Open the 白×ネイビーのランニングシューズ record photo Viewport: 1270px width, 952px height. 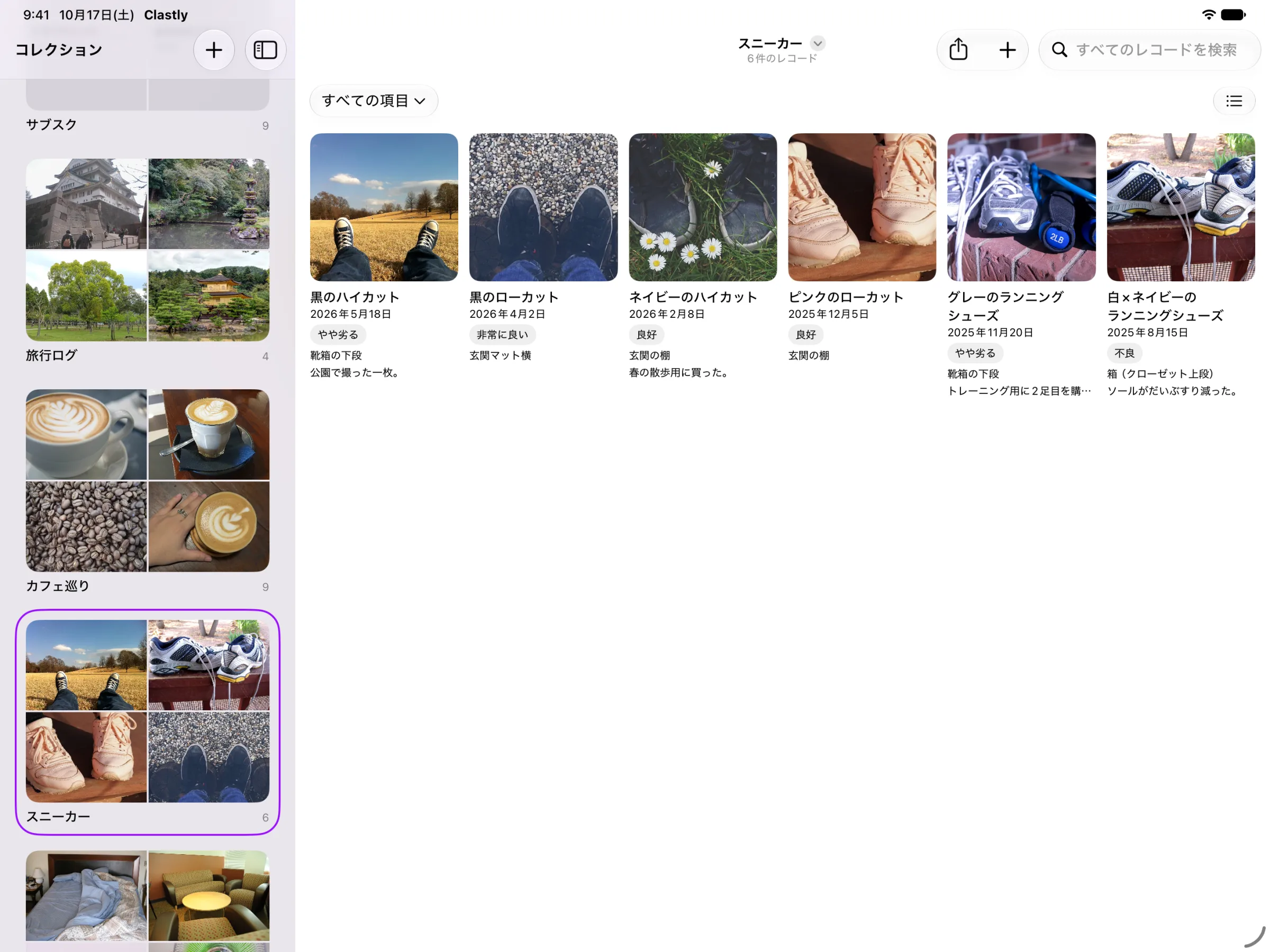(1181, 207)
